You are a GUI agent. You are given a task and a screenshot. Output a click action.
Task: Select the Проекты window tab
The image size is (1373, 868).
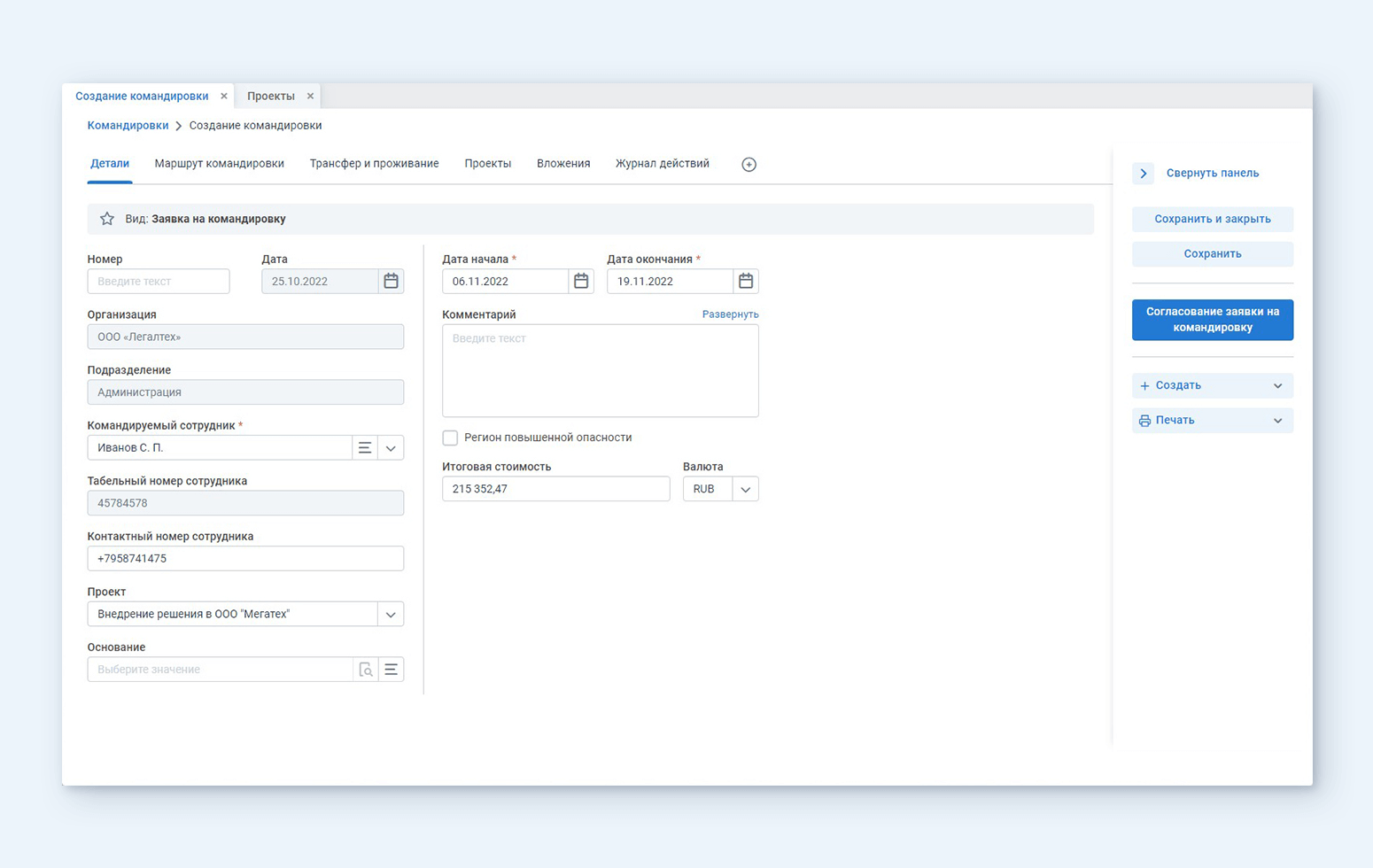pyautogui.click(x=271, y=96)
